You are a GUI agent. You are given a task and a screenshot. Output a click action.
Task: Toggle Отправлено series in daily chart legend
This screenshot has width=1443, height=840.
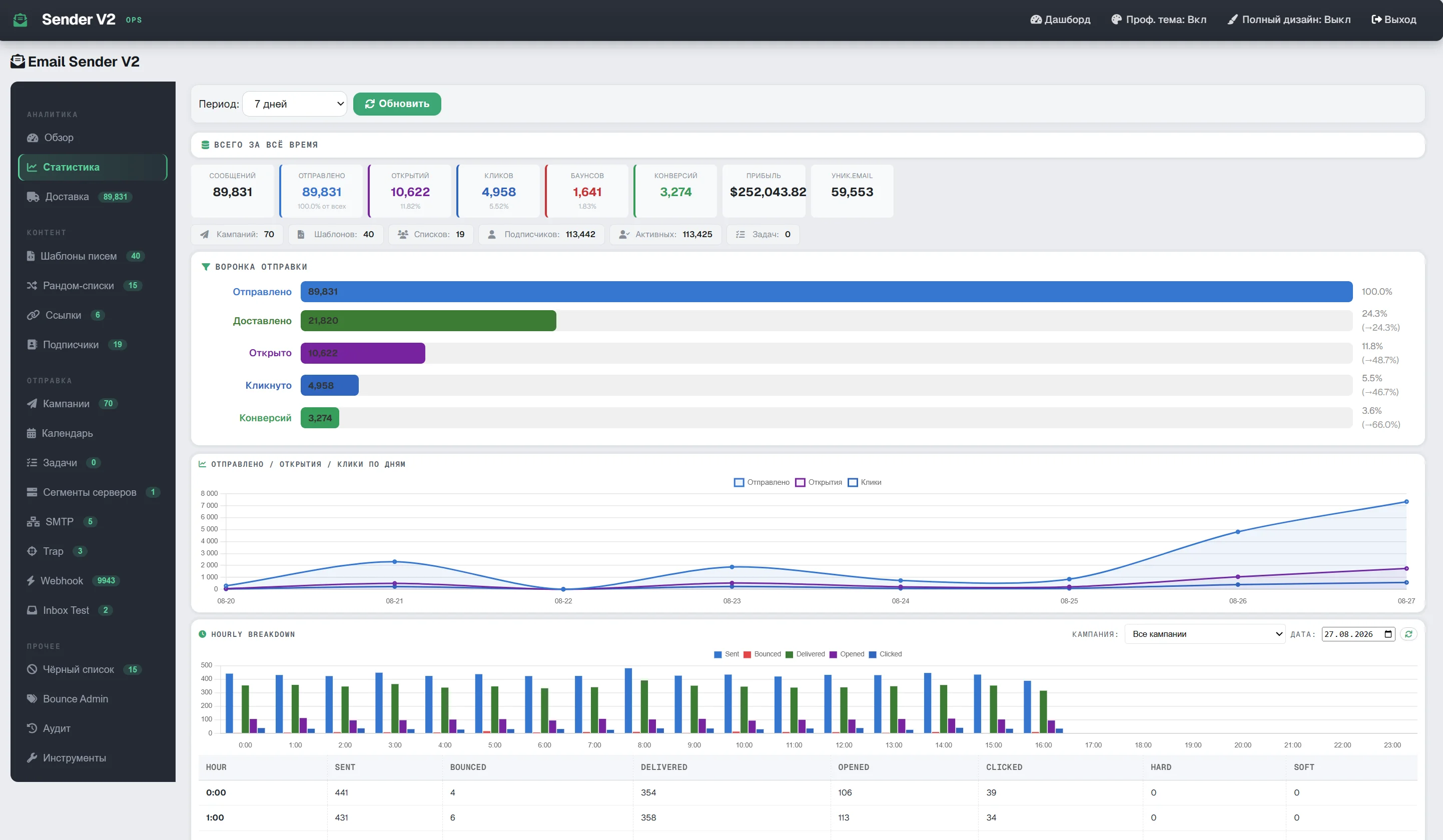click(762, 483)
